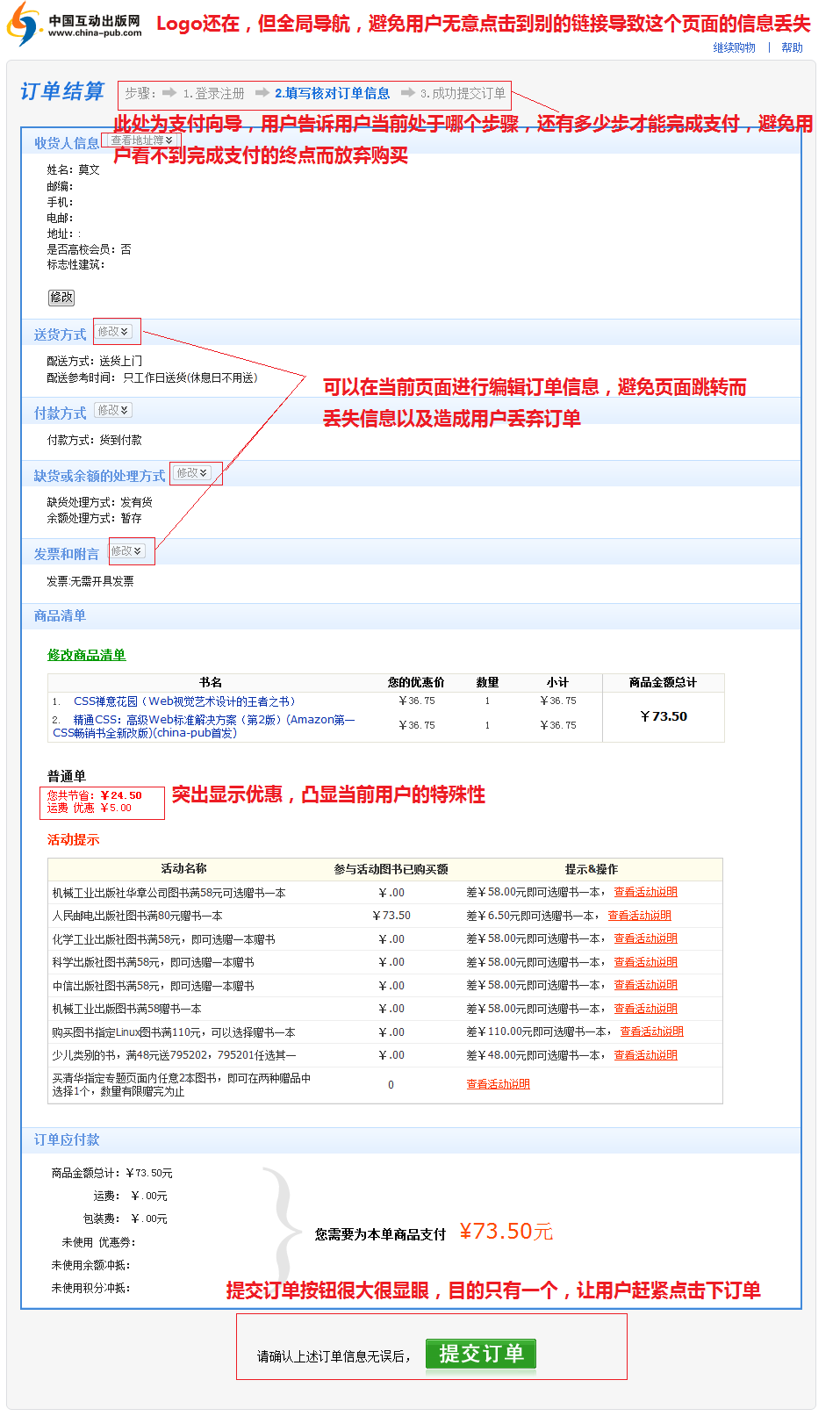
Task: Click the green 提交订单 button
Action: point(481,1355)
